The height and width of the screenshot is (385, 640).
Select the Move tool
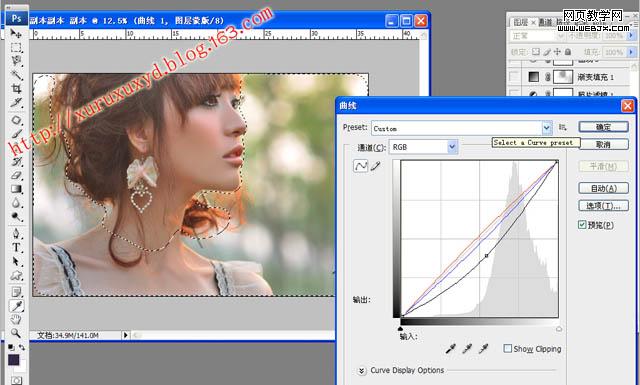pos(16,33)
